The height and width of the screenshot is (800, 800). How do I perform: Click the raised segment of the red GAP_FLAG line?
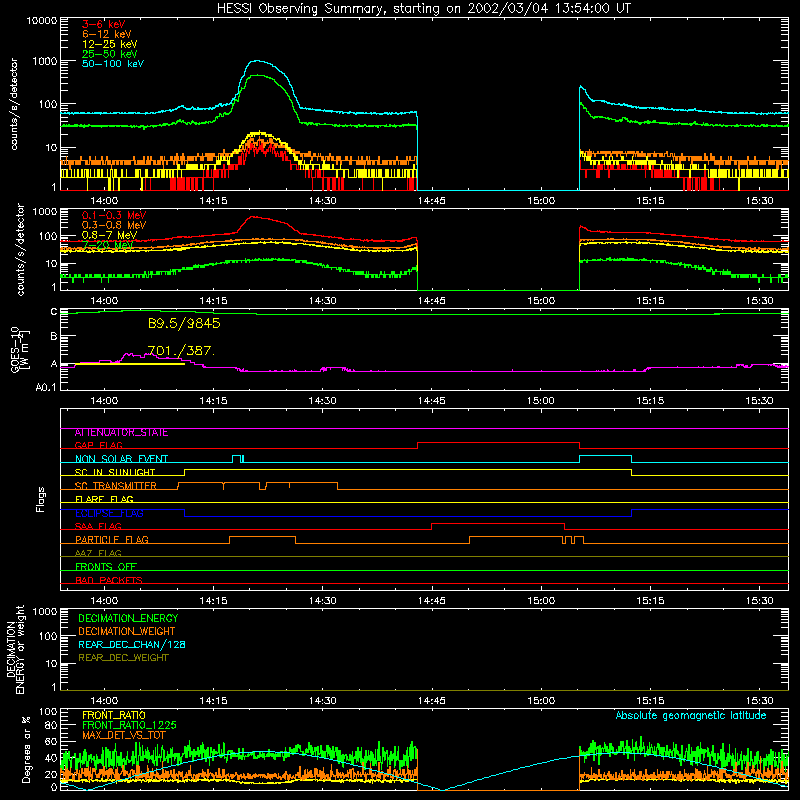click(498, 443)
